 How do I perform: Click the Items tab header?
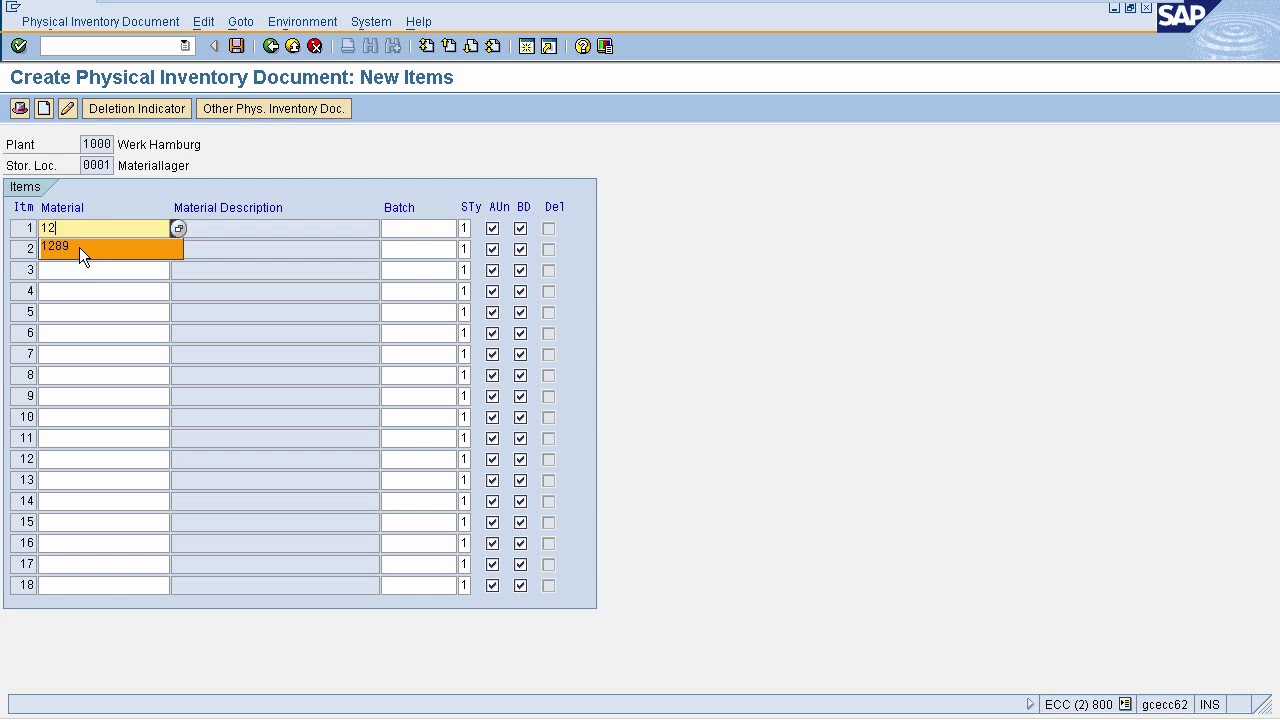click(x=26, y=187)
